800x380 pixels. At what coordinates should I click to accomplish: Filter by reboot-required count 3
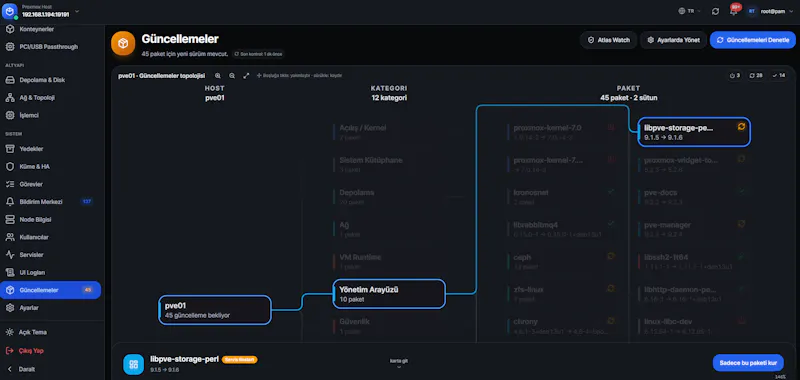point(735,75)
